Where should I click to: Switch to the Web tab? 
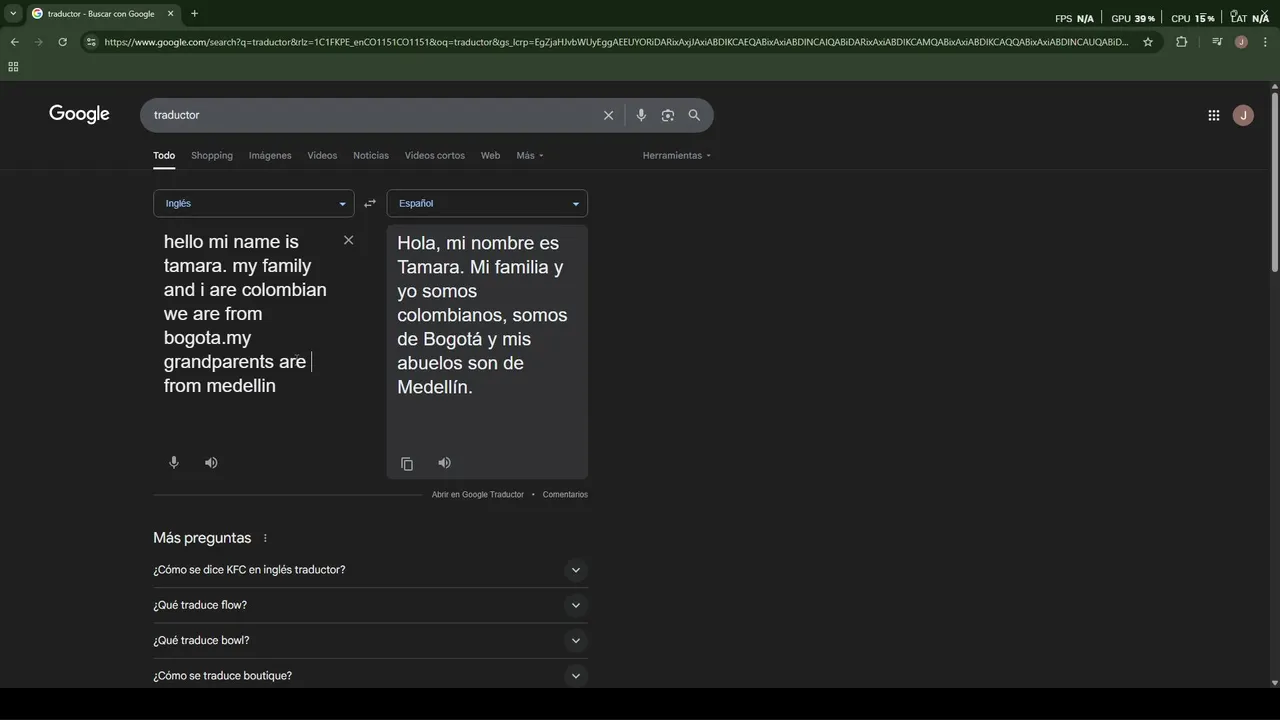pos(490,155)
